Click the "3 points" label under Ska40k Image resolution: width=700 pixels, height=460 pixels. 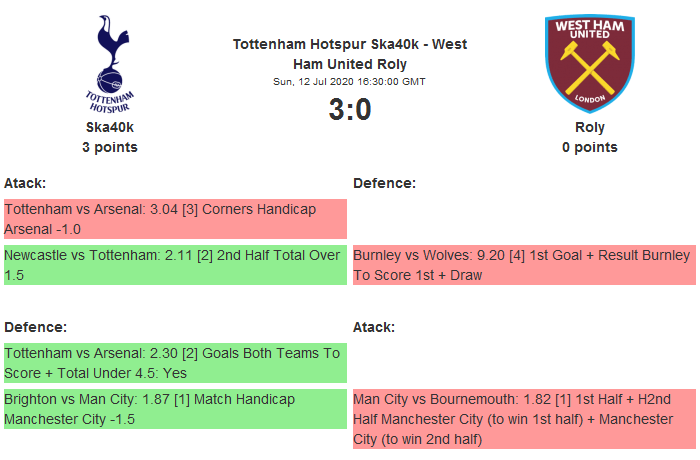pos(110,147)
